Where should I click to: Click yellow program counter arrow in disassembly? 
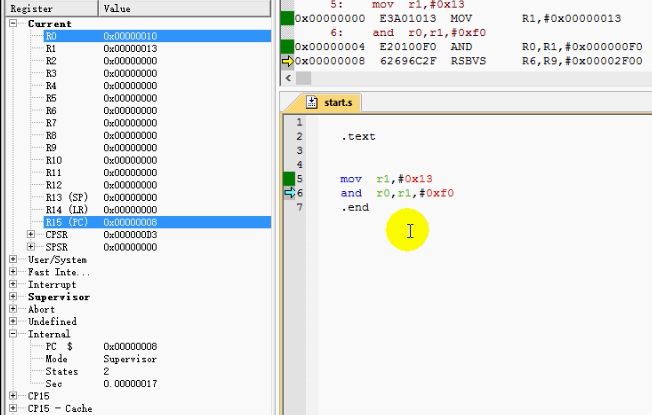286,60
